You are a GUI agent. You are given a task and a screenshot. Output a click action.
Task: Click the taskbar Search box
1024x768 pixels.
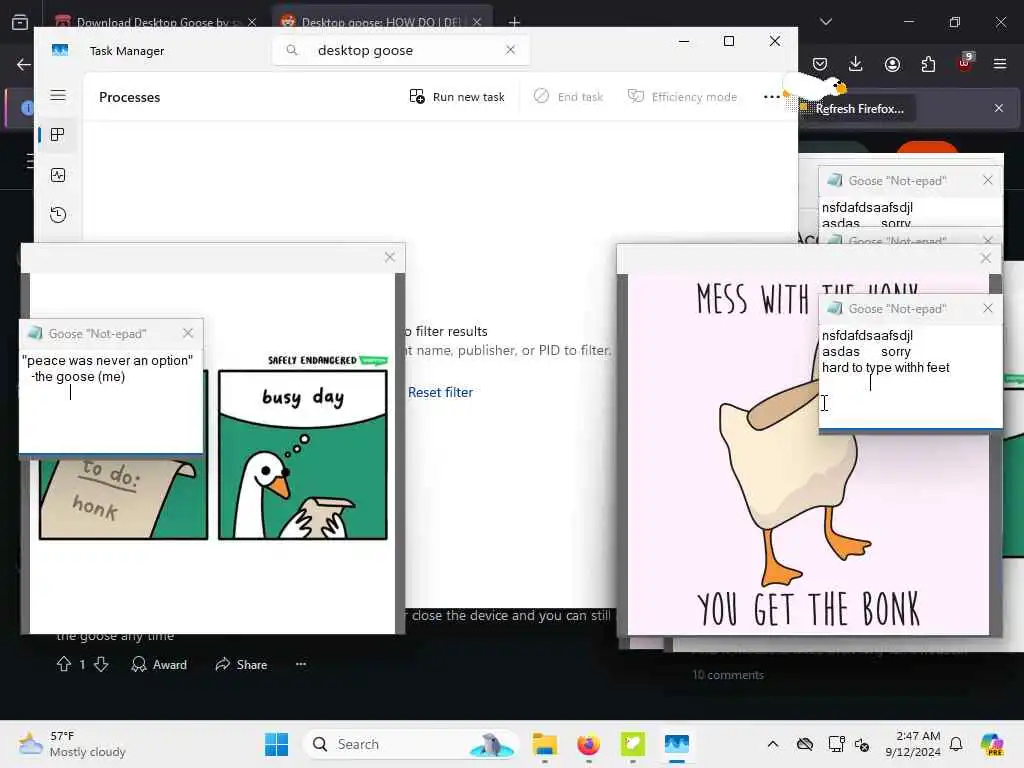(411, 744)
